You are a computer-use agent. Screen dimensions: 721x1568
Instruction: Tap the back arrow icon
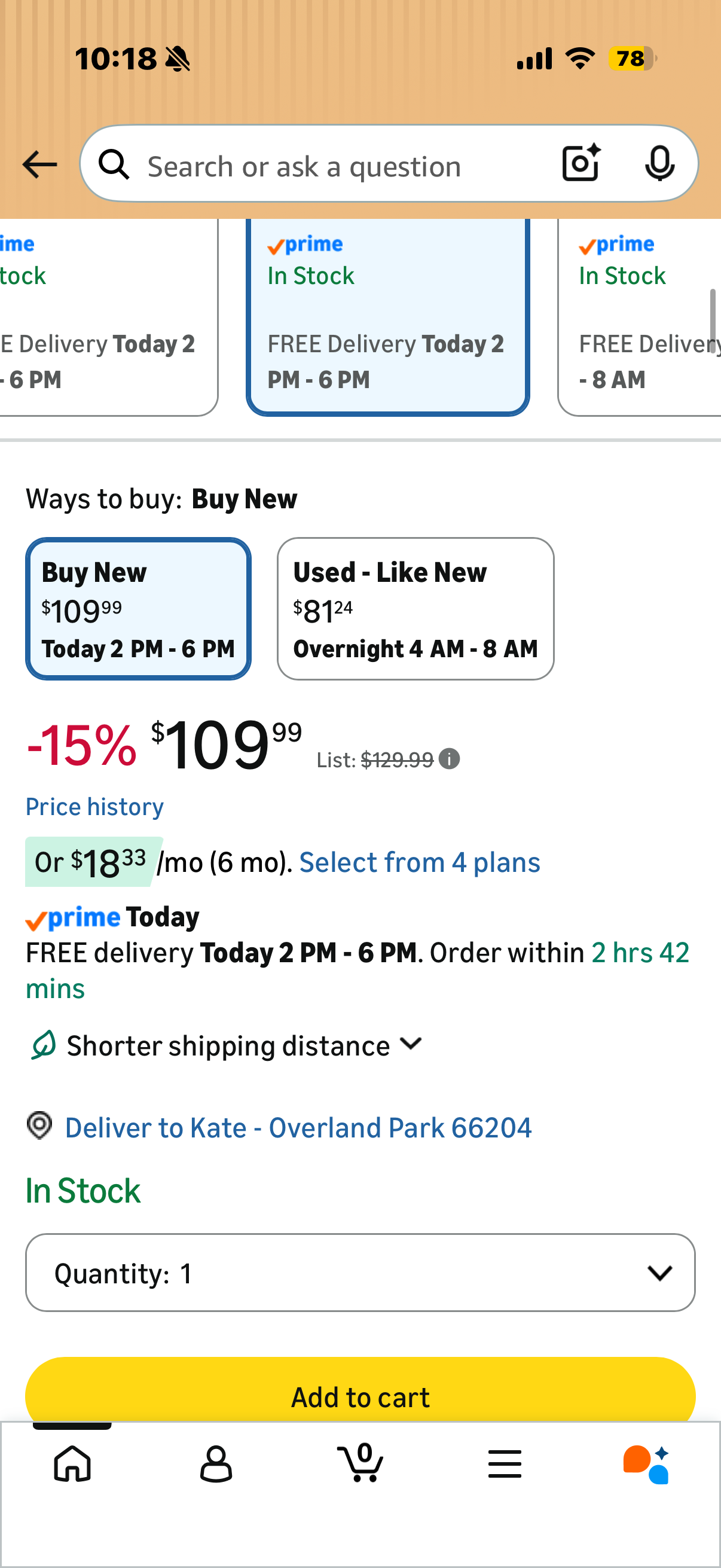(39, 165)
